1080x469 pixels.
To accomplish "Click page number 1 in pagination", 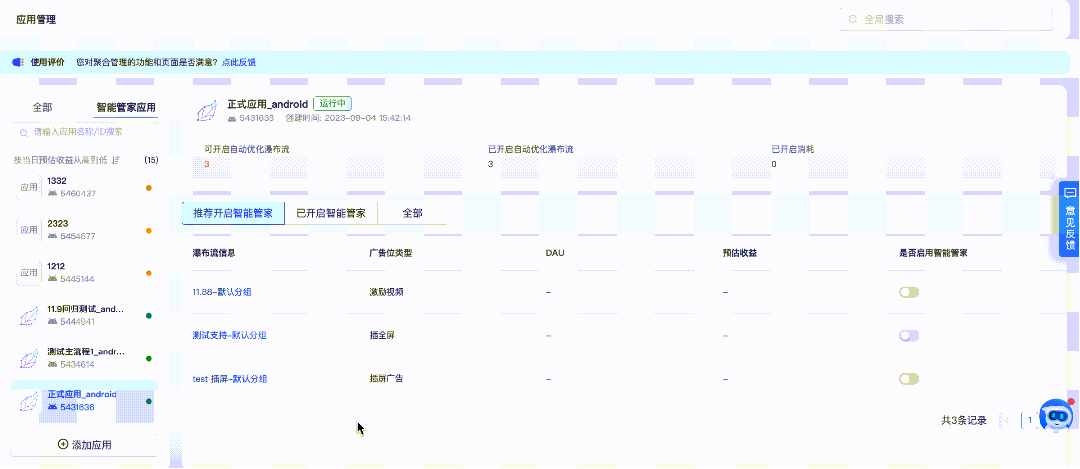I will click(x=1030, y=420).
